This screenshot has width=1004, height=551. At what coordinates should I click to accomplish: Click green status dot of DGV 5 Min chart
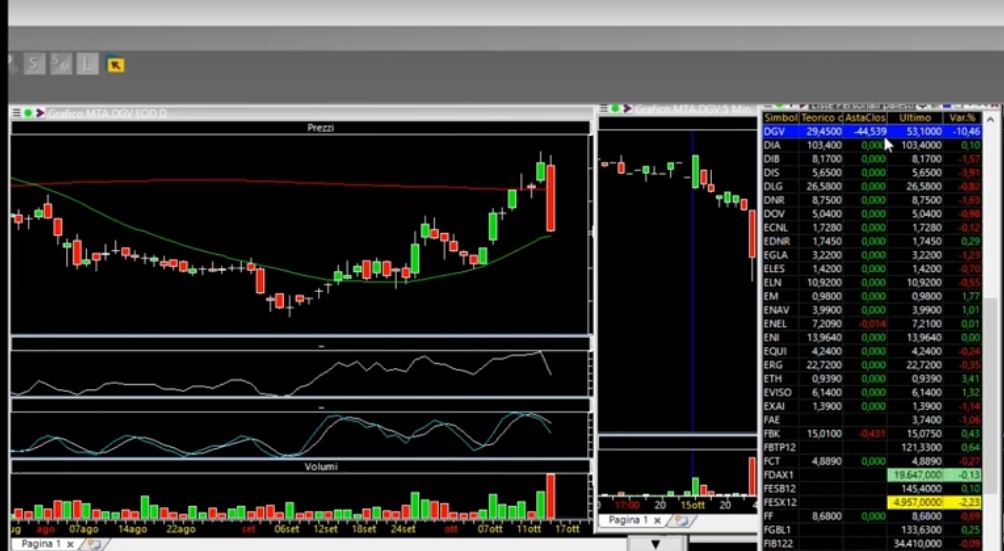click(x=615, y=109)
